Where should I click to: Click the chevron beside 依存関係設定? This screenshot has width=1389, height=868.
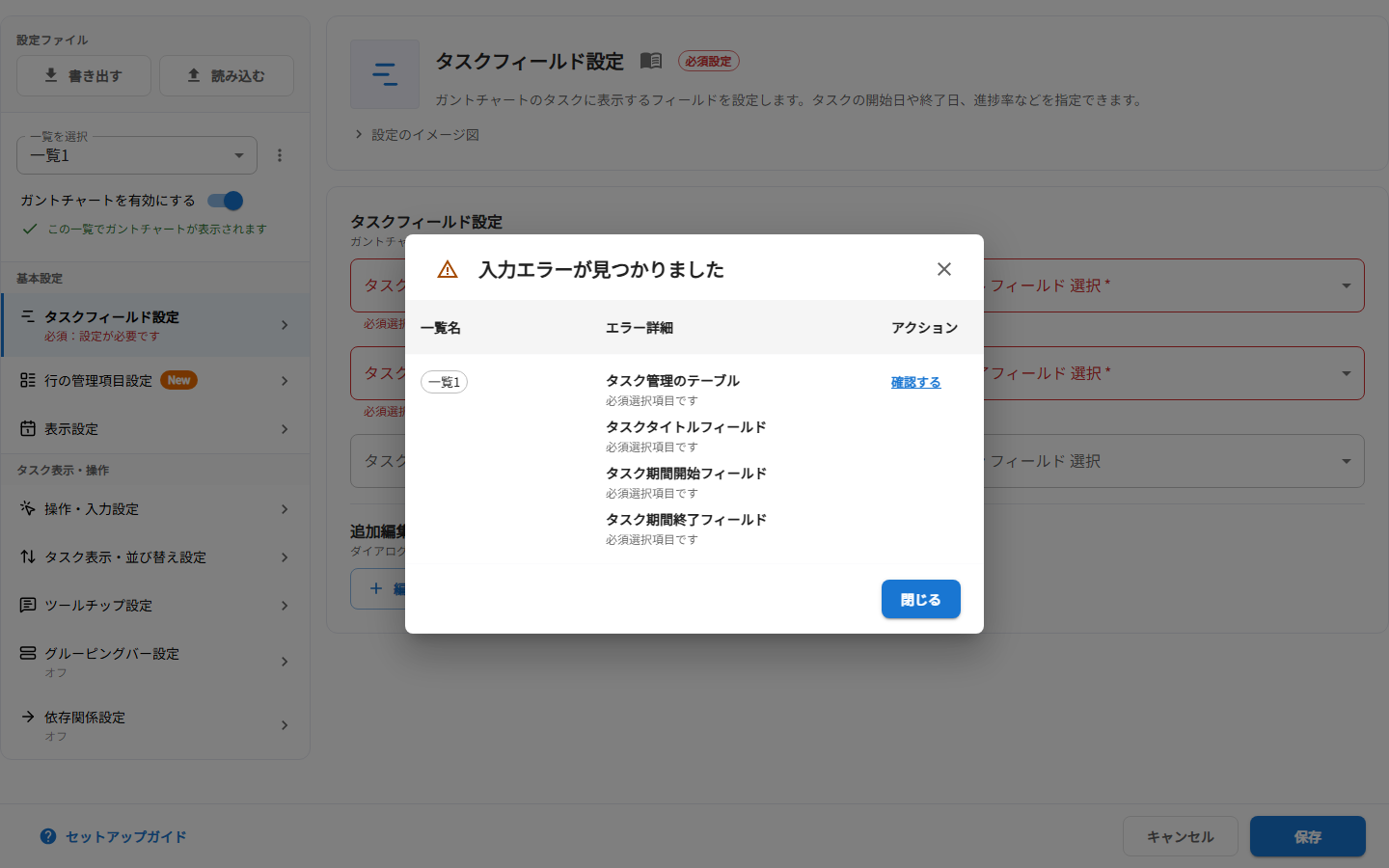pyautogui.click(x=285, y=725)
